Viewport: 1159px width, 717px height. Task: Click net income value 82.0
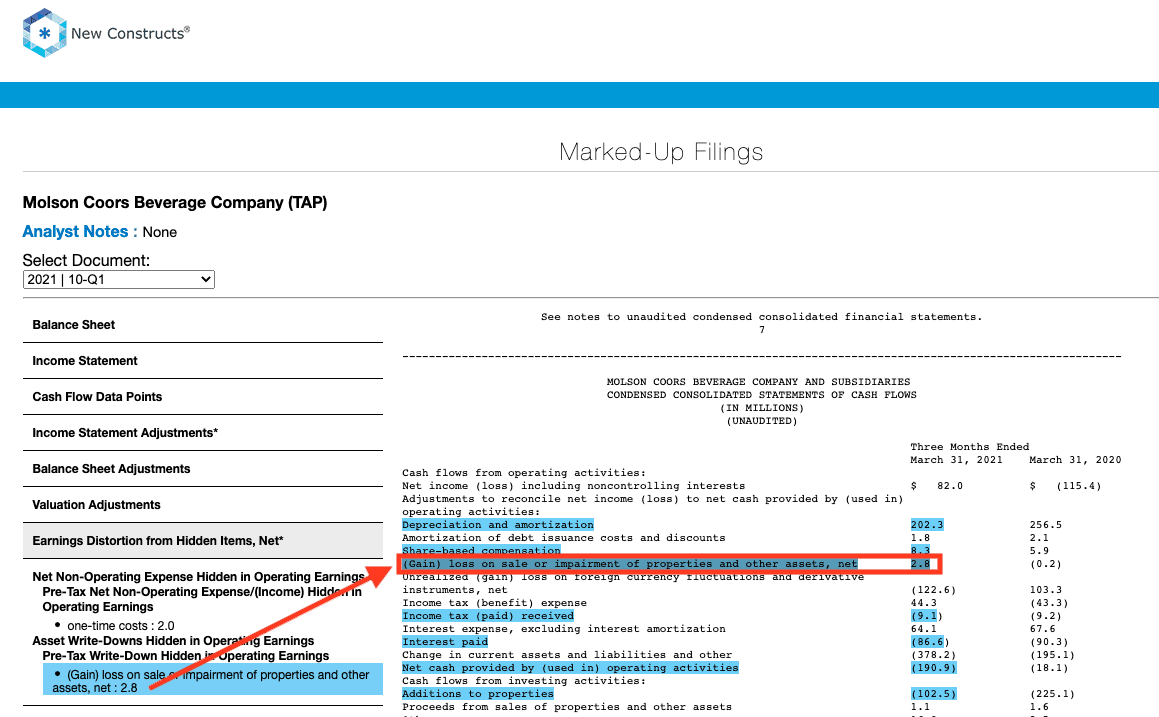coord(950,486)
